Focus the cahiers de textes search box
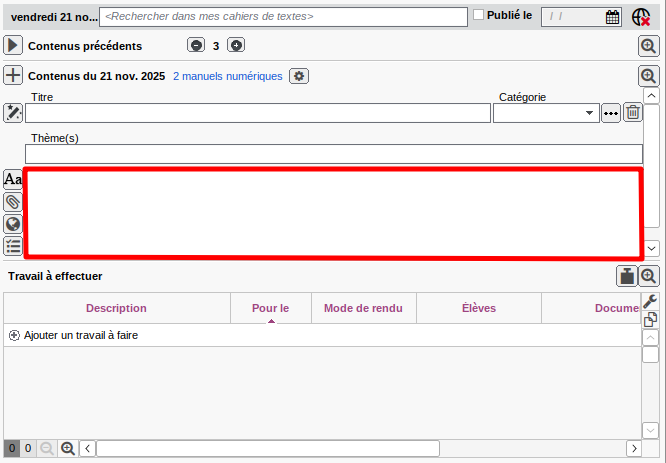This screenshot has width=666, height=463. (283, 17)
